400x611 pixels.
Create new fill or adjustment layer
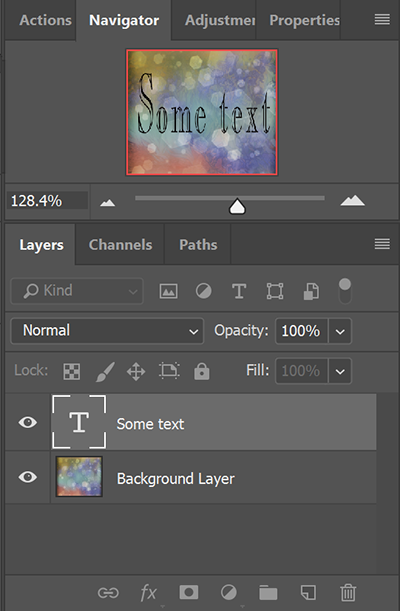(x=229, y=593)
